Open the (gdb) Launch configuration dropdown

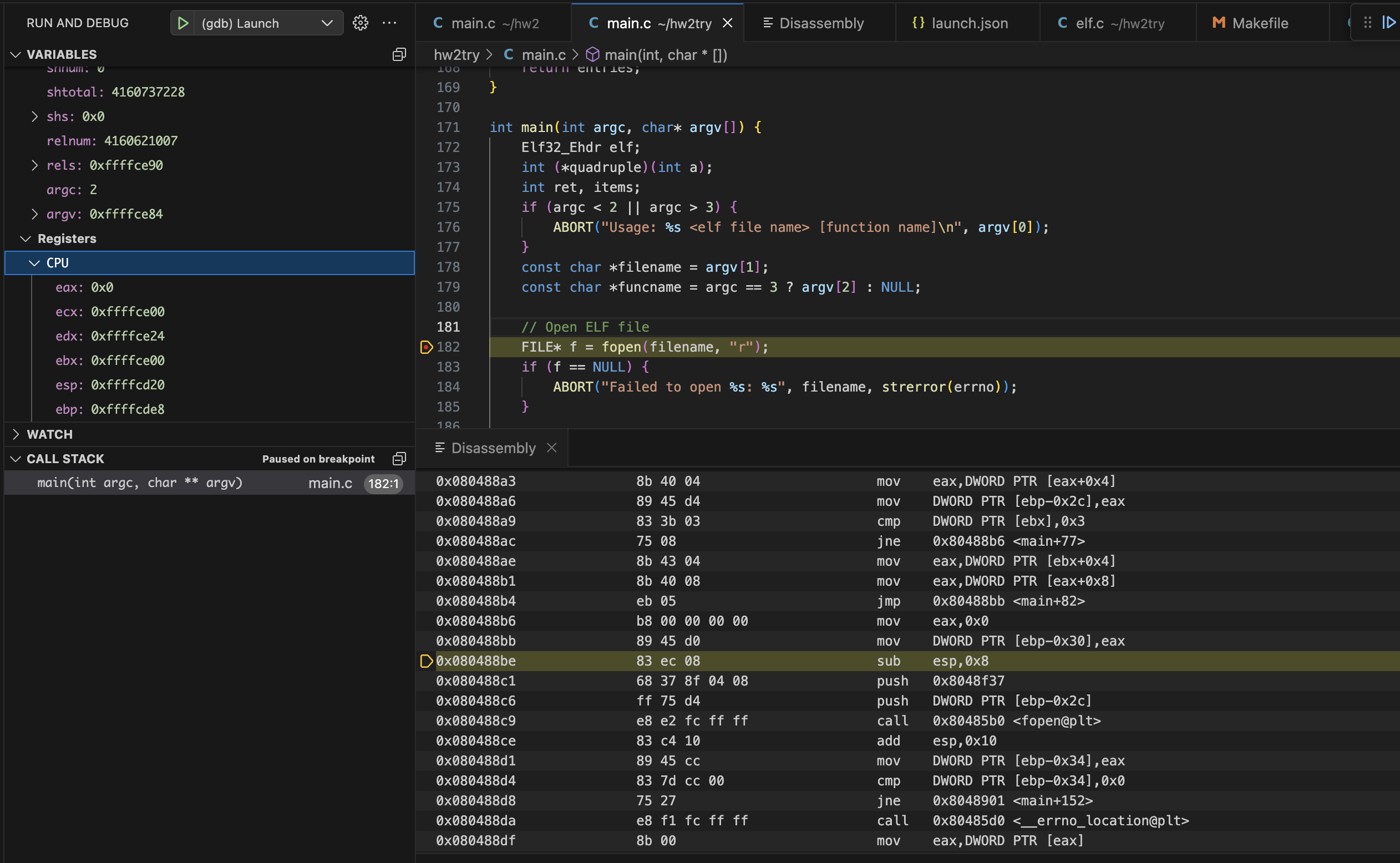[327, 23]
